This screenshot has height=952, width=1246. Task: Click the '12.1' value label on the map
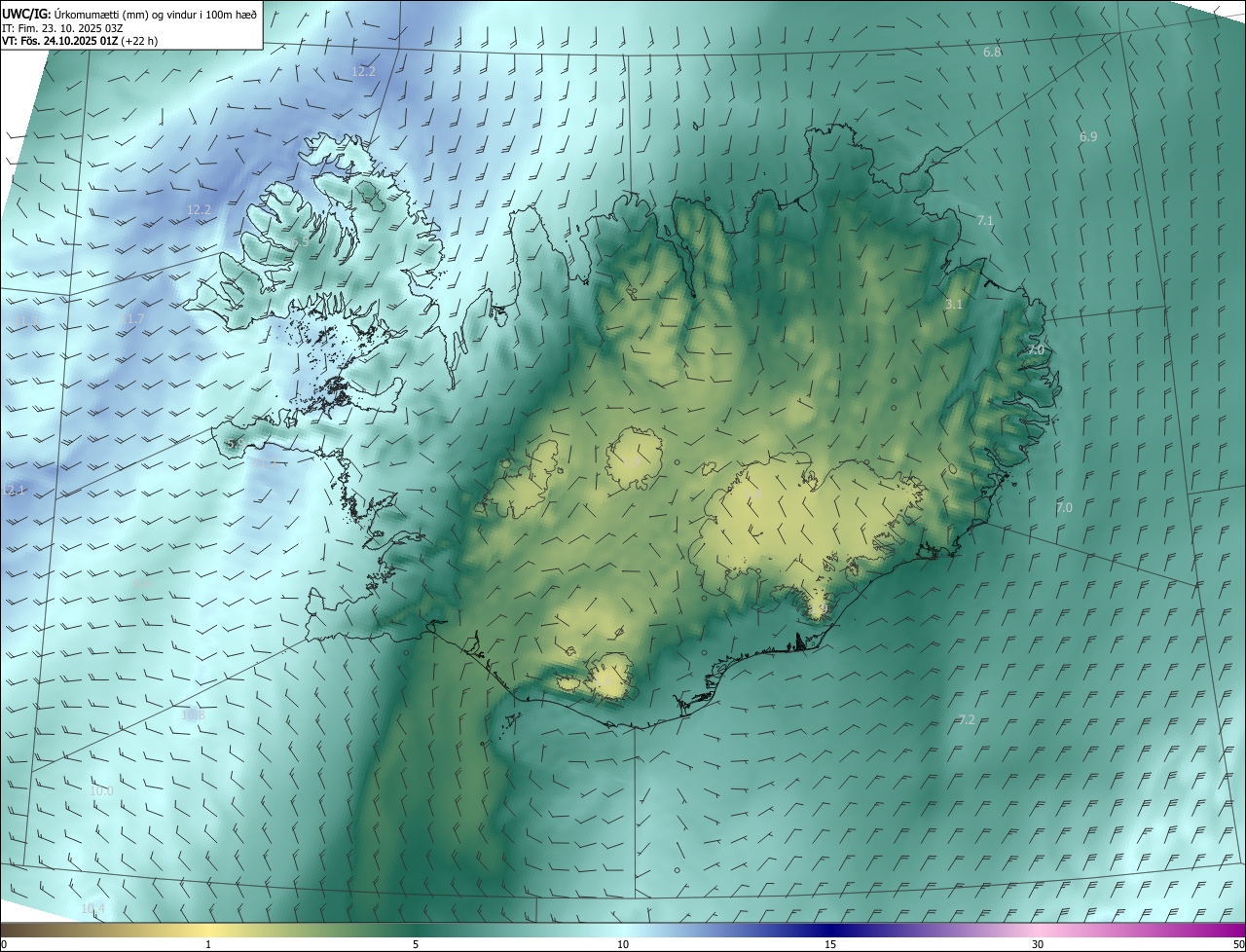pyautogui.click(x=16, y=490)
